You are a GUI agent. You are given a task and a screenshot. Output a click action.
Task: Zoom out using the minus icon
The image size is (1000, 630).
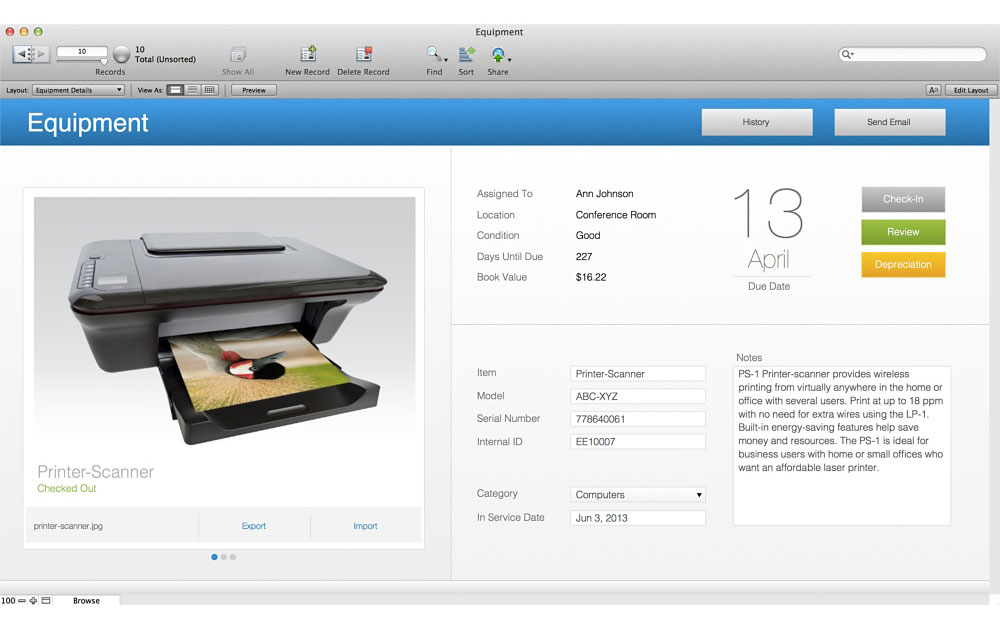22,601
